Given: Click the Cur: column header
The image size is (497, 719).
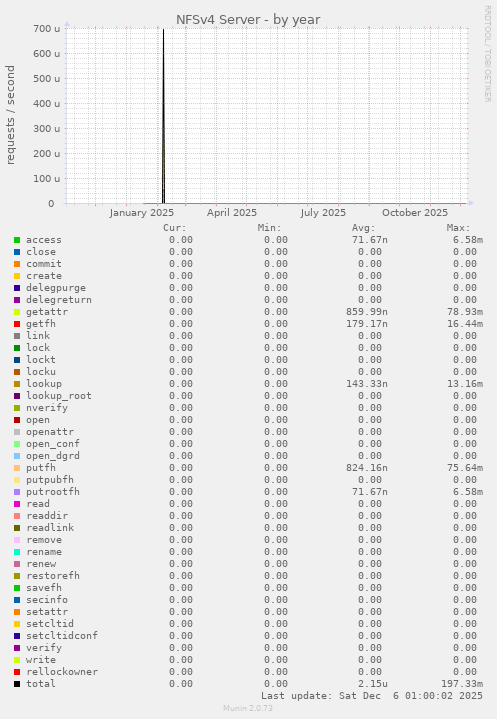Looking at the screenshot, I should 175,228.
